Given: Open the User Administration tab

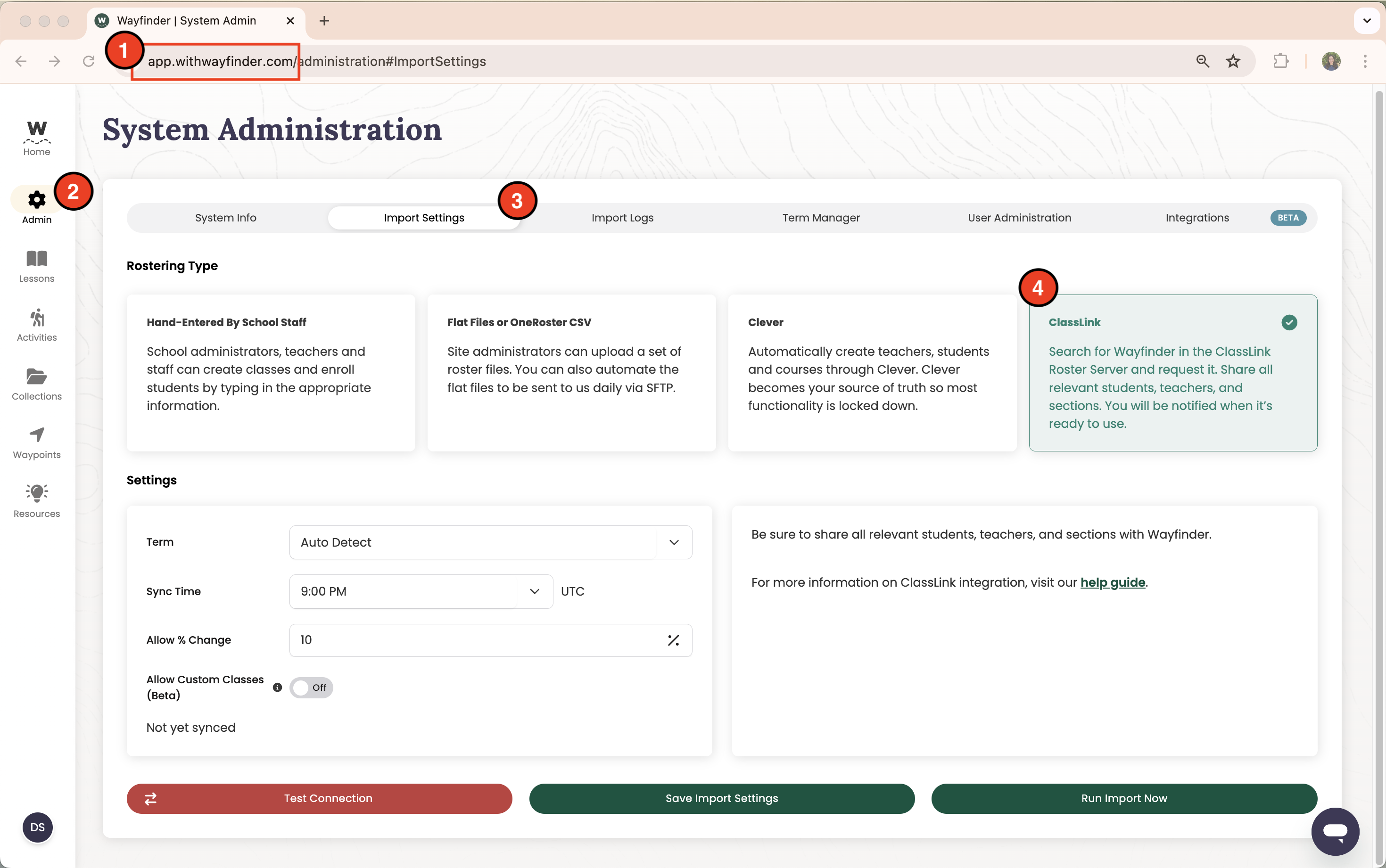Looking at the screenshot, I should point(1019,218).
